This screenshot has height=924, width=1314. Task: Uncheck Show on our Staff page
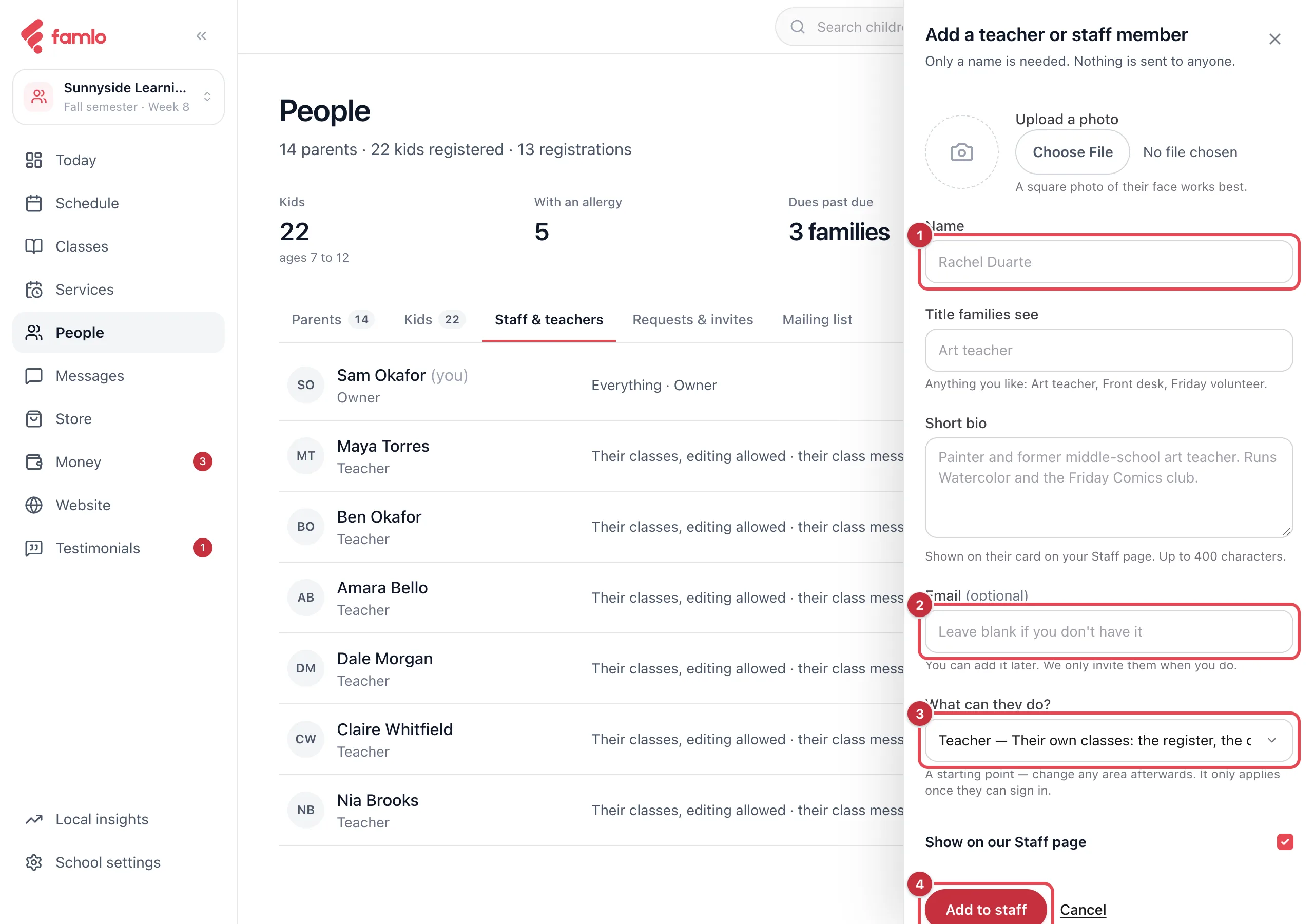(x=1285, y=841)
